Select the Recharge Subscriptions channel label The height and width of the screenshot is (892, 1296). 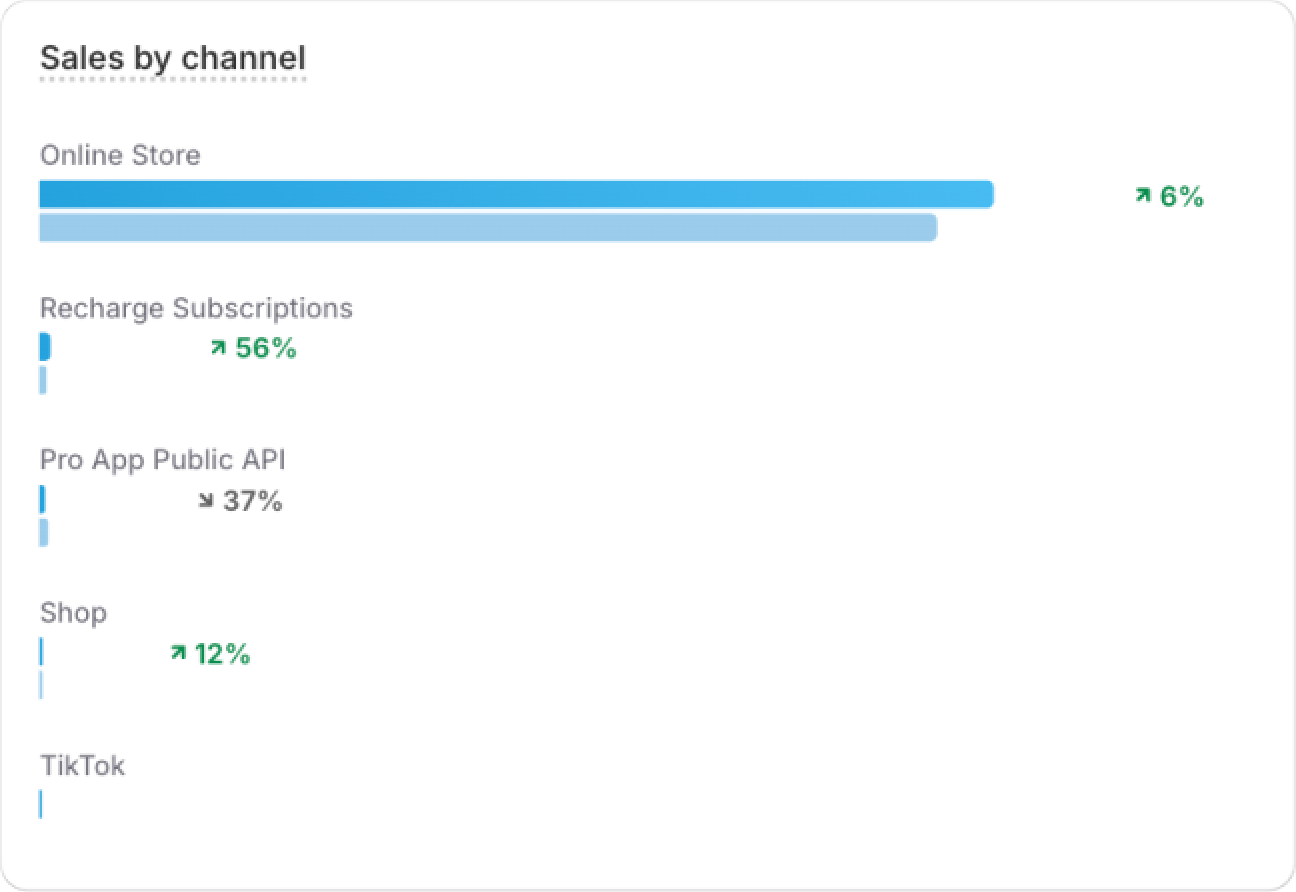196,308
